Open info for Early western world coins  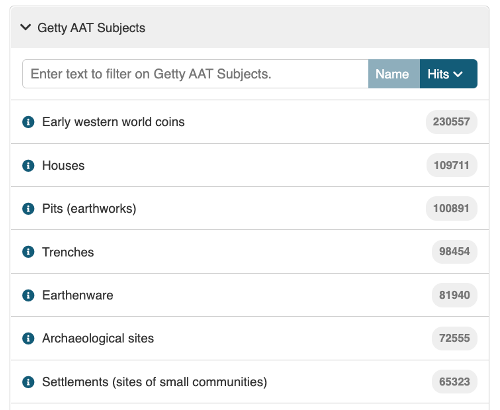[x=28, y=122]
